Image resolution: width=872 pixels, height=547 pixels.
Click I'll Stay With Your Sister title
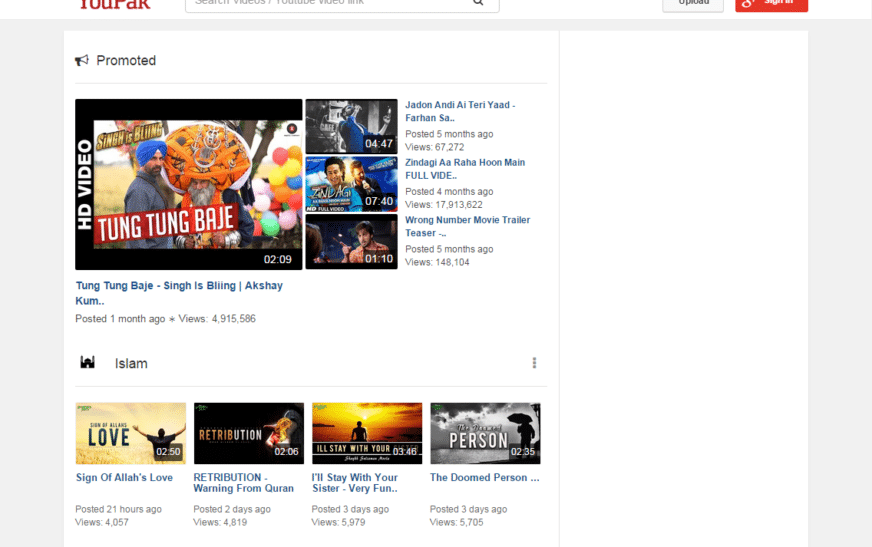pos(355,483)
